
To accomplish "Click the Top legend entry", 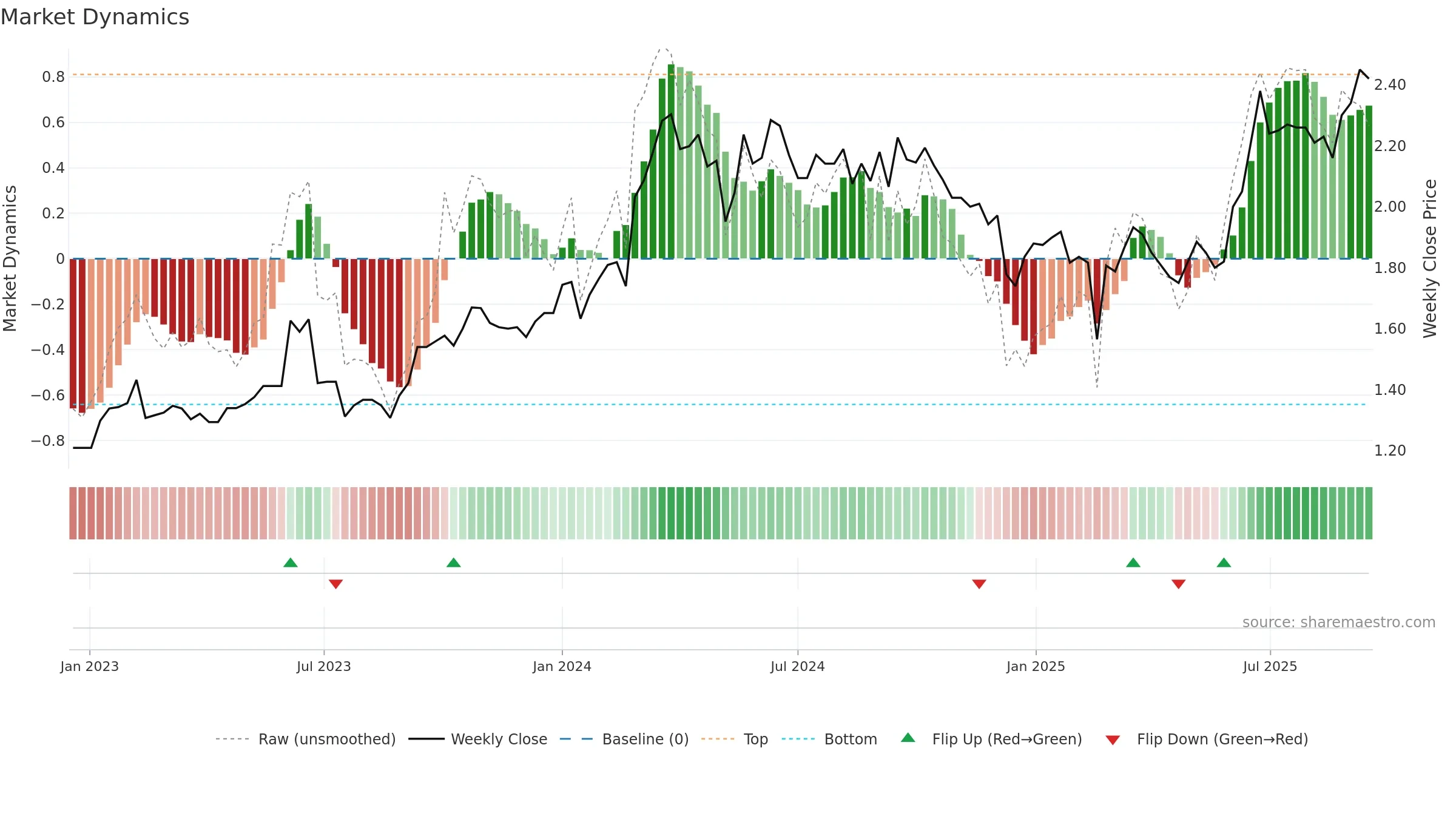I will [735, 739].
